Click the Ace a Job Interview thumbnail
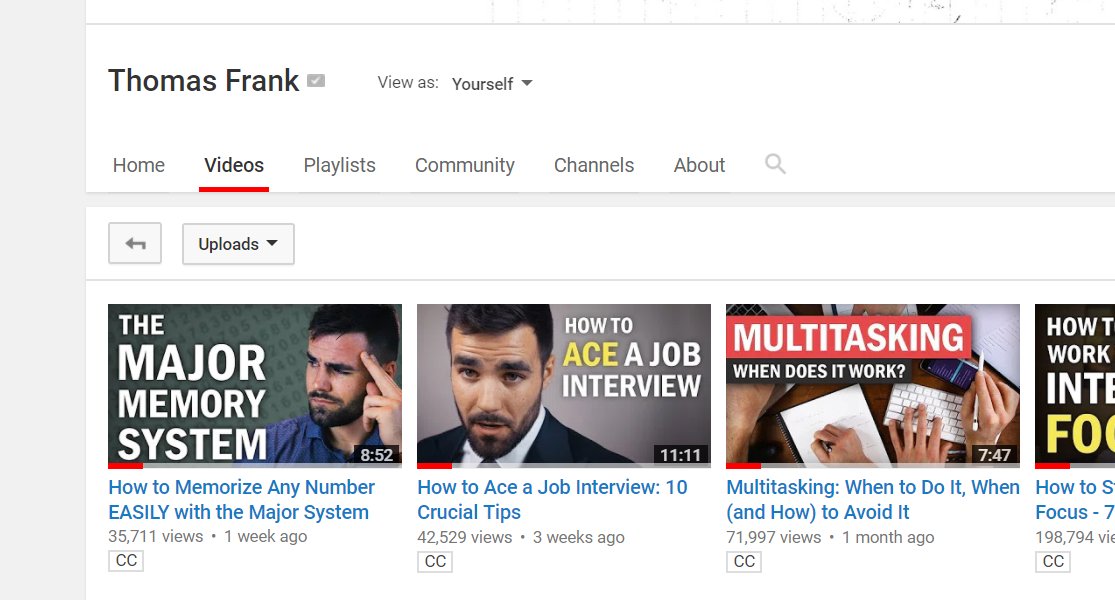 (x=564, y=385)
